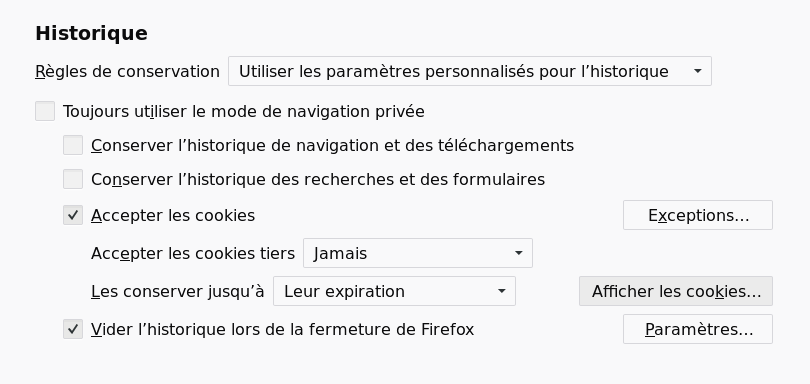Uncheck the Accepter les cookies checkbox
The width and height of the screenshot is (810, 384).
click(x=73, y=215)
